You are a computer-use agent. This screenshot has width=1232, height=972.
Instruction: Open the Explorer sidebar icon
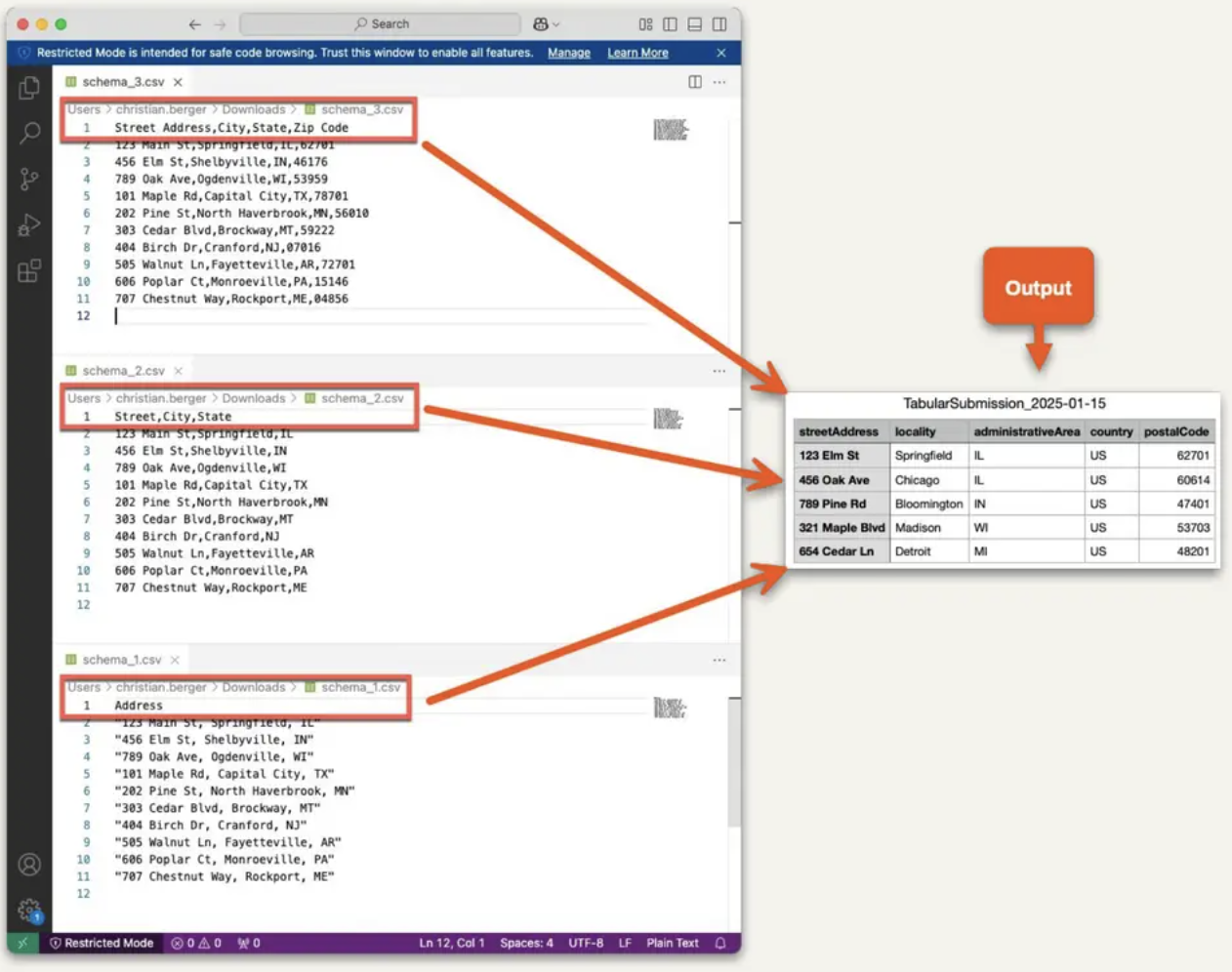click(x=28, y=88)
